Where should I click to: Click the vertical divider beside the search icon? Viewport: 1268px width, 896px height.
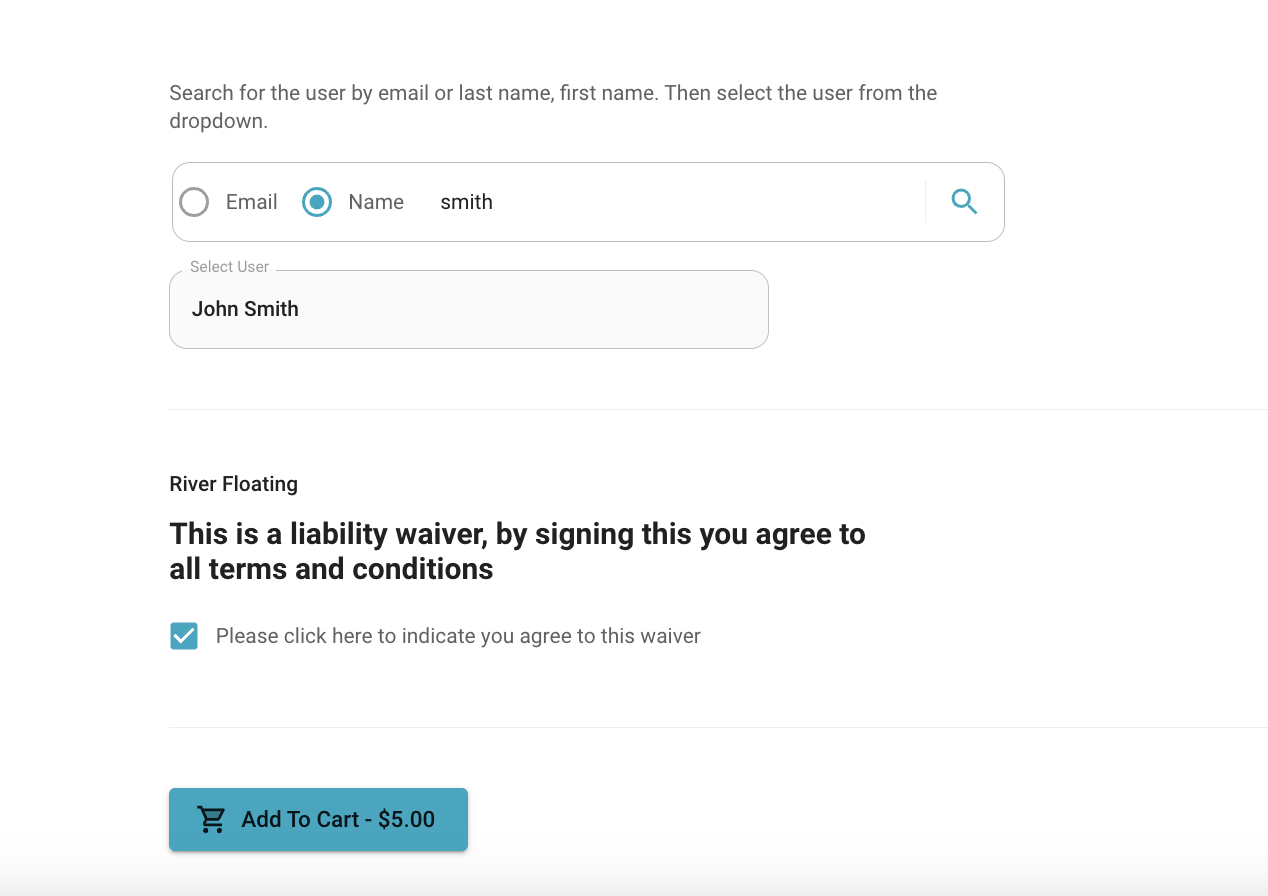pyautogui.click(x=925, y=202)
